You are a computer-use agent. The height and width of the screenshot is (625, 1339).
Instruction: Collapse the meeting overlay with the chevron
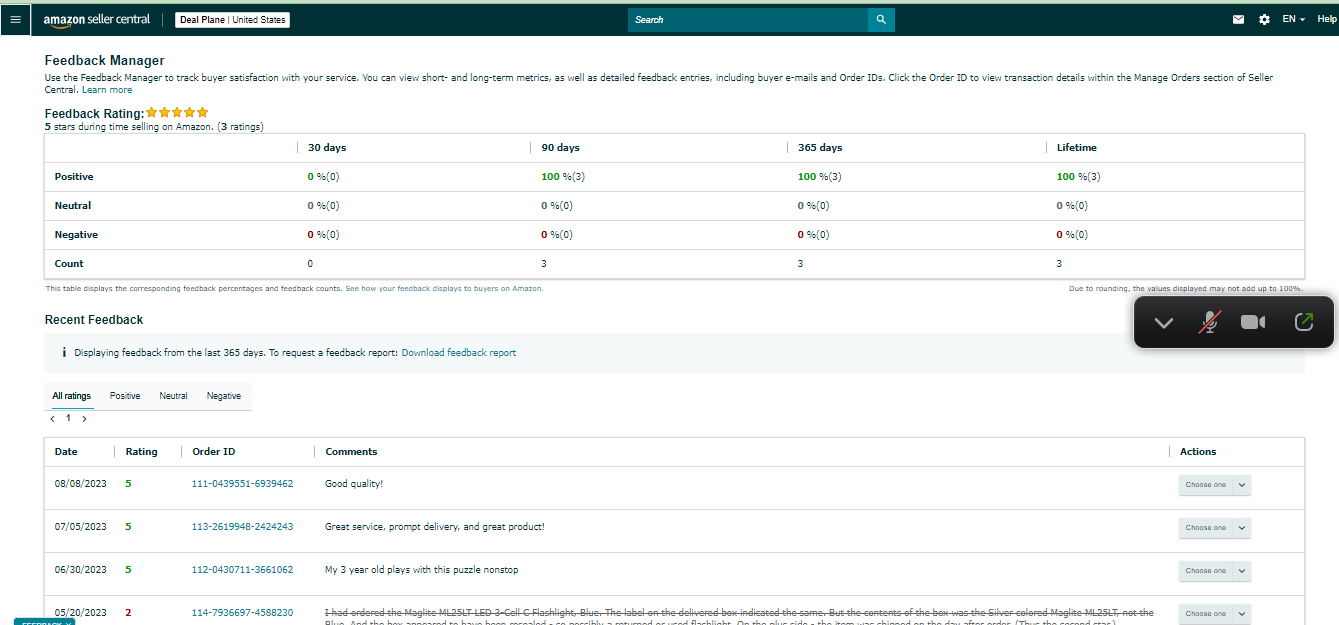click(1163, 322)
